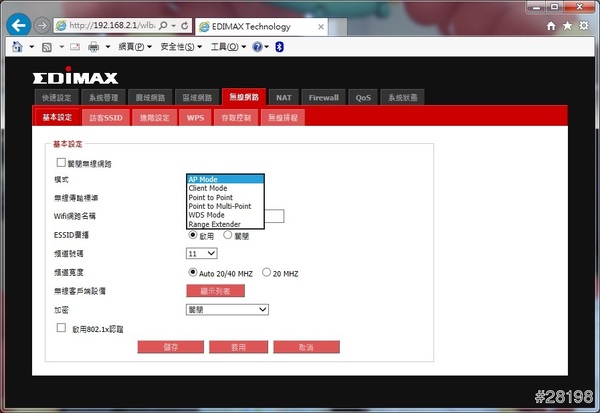Select the ESSID廣播 啟用 radio button
This screenshot has width=600, height=413.
pyautogui.click(x=193, y=235)
